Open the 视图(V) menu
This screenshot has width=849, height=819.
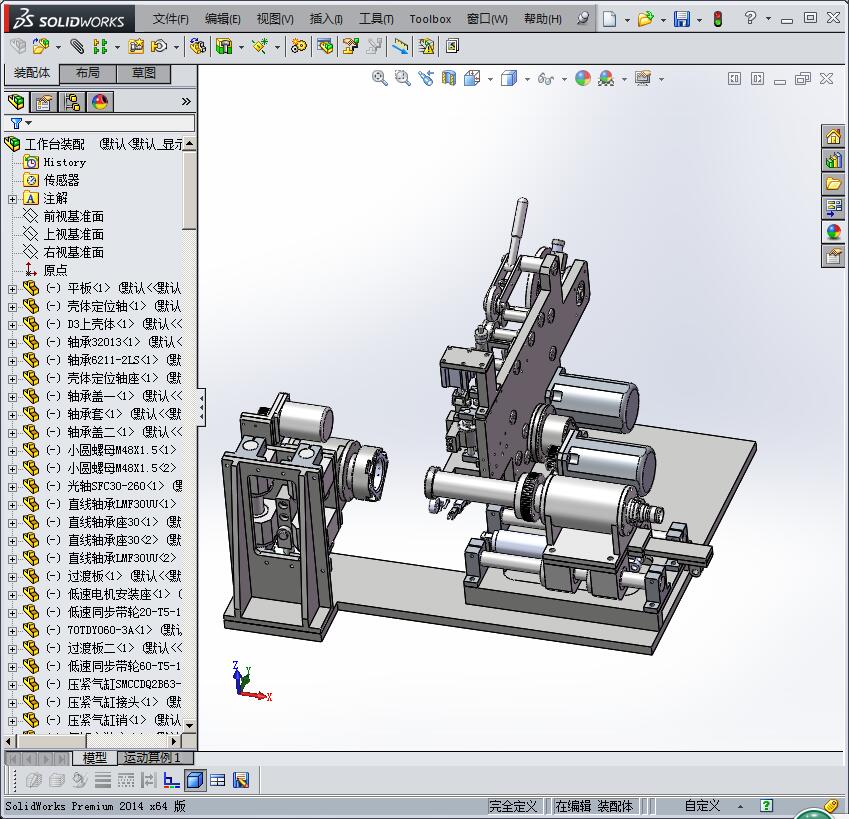275,19
